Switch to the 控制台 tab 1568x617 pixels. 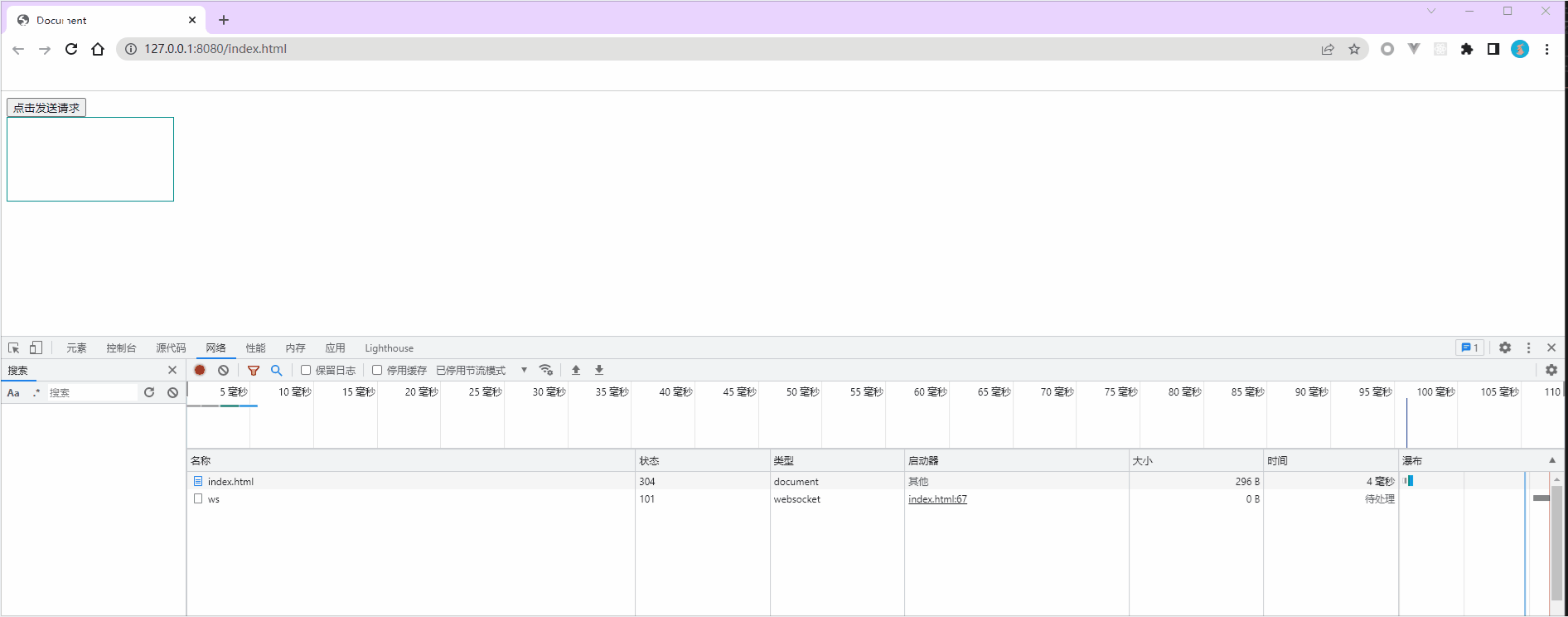point(121,348)
